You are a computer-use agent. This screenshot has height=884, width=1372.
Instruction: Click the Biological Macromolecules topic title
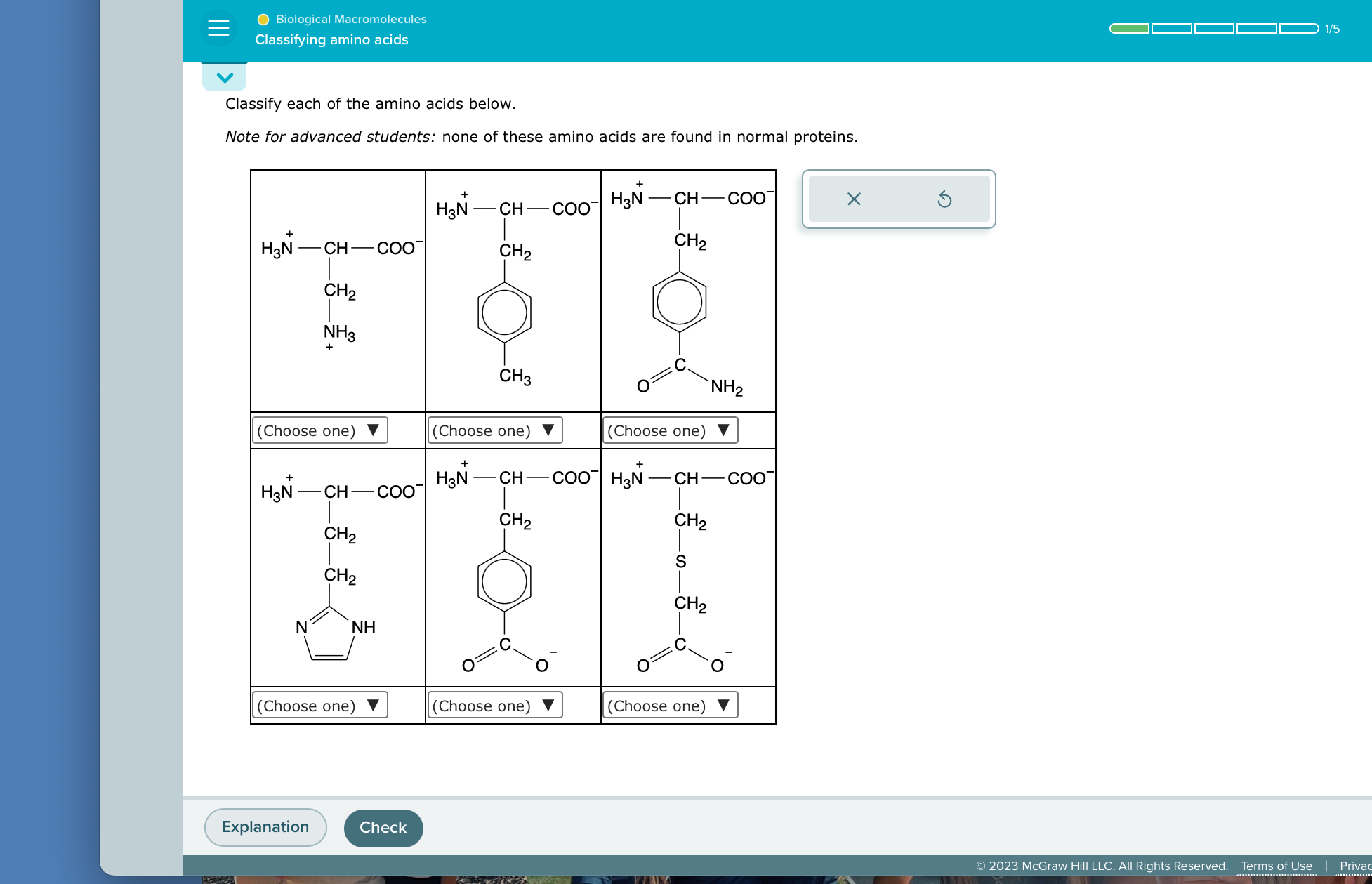click(x=350, y=19)
